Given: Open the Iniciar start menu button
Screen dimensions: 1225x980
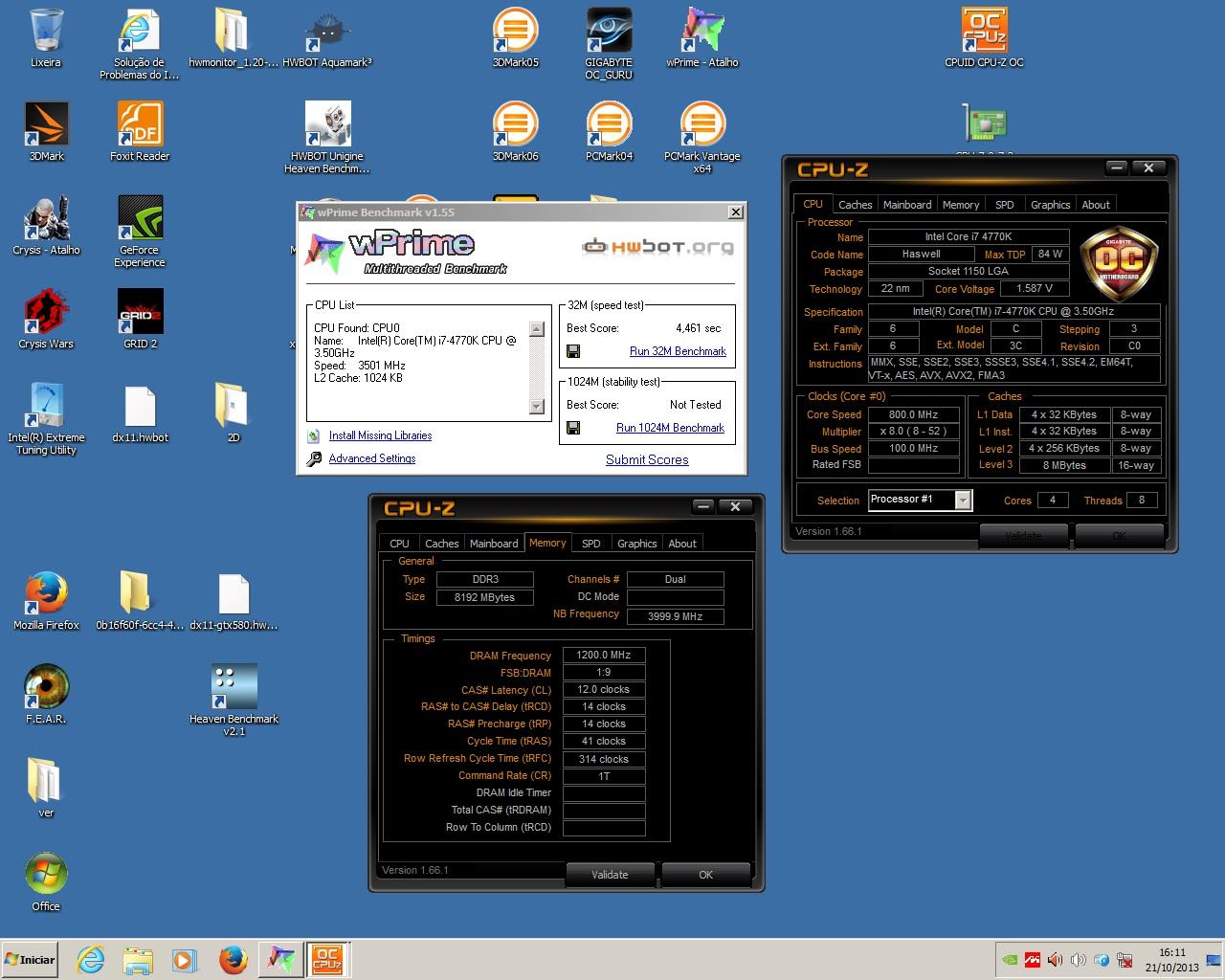Looking at the screenshot, I should click(x=31, y=960).
